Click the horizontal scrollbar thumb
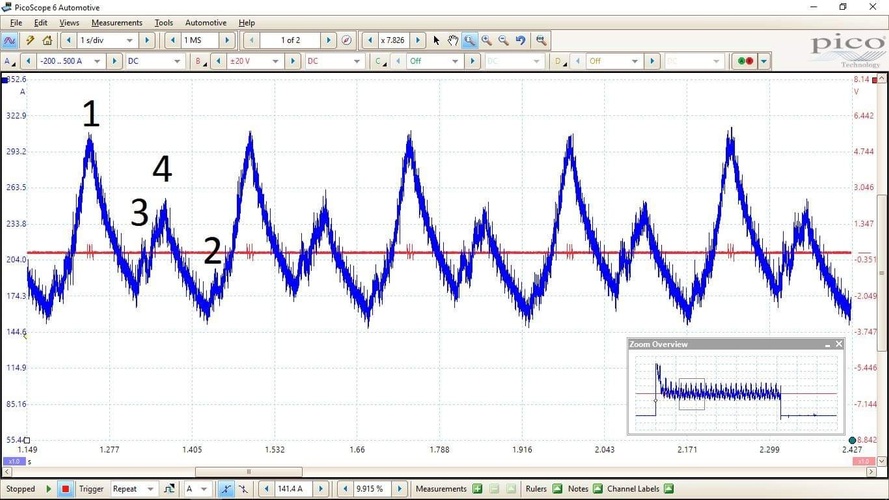 (249, 472)
